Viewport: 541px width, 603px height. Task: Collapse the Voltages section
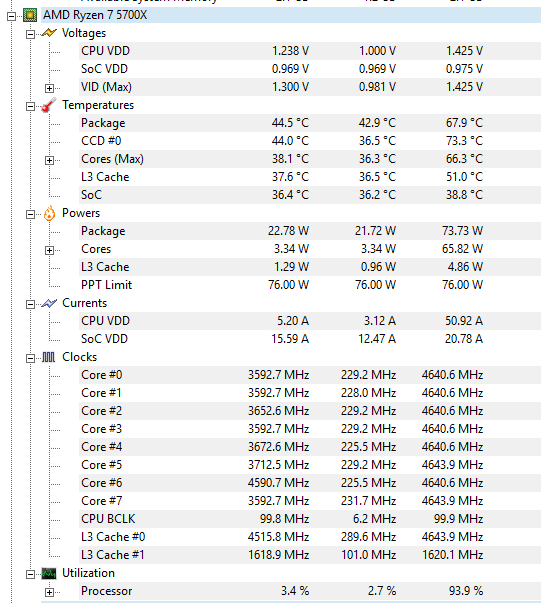[x=30, y=34]
